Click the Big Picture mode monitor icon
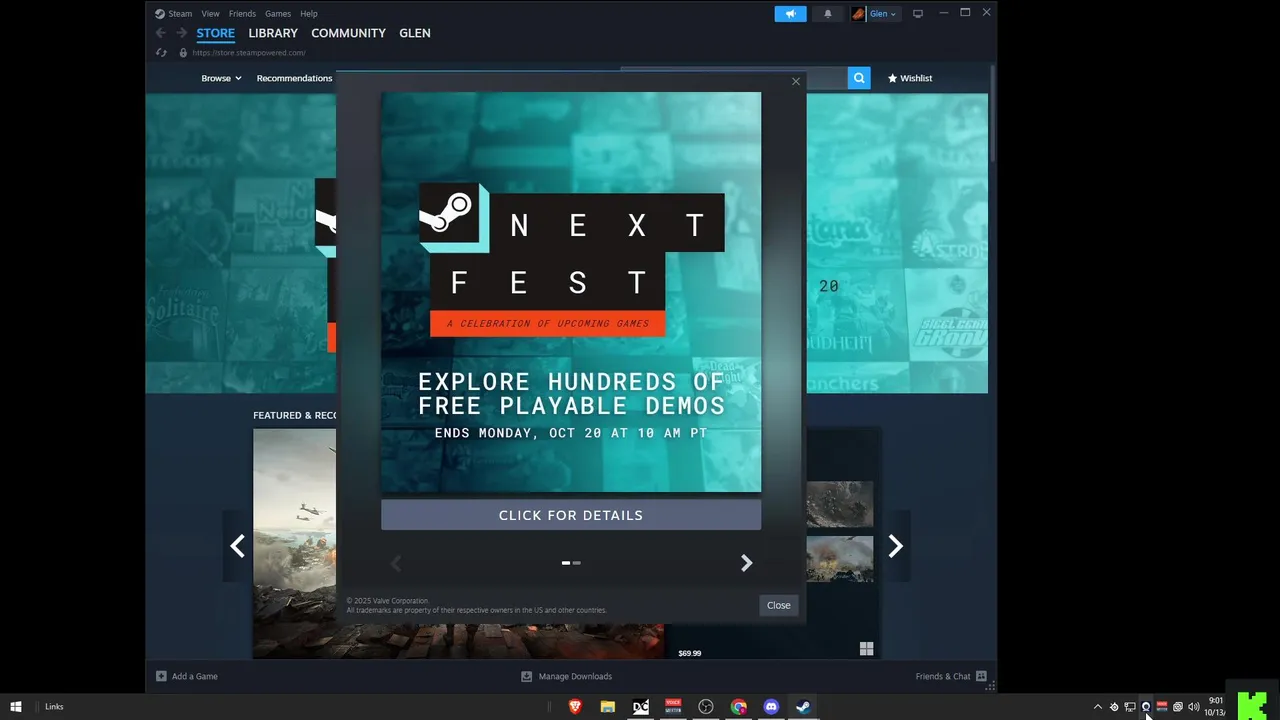1280x720 pixels. (918, 14)
